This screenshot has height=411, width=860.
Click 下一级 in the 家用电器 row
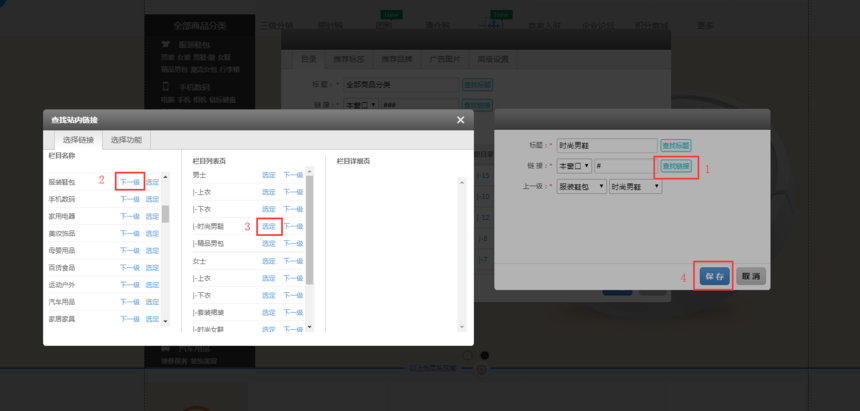(130, 216)
